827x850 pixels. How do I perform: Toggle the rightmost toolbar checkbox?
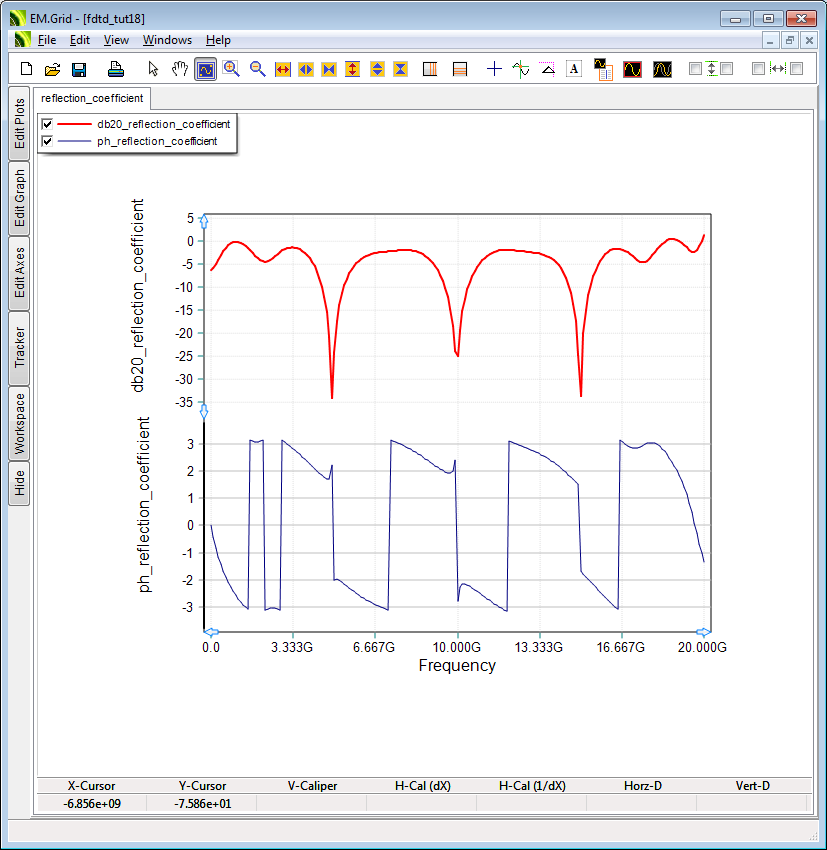(x=797, y=69)
